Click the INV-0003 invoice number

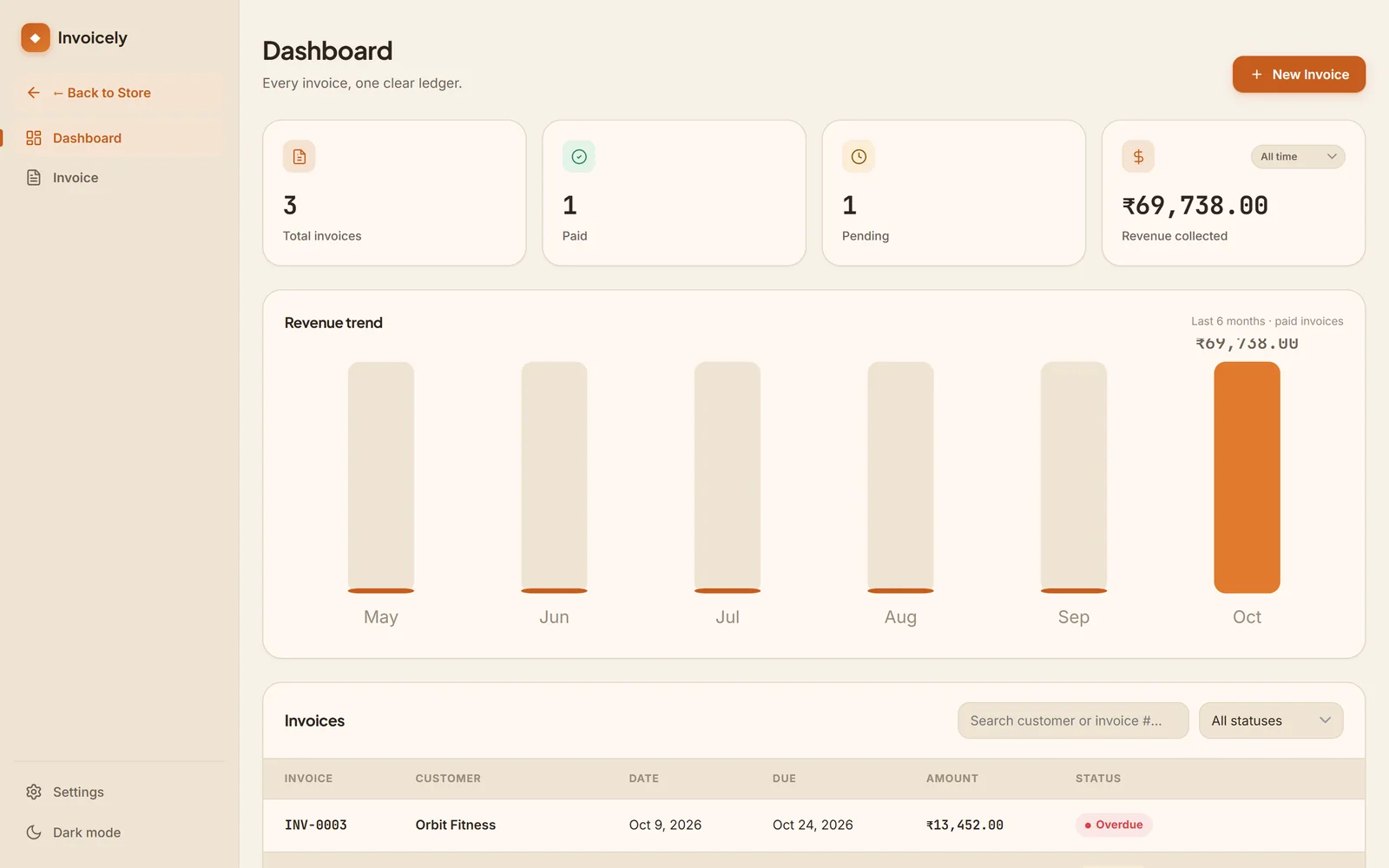[x=316, y=825]
